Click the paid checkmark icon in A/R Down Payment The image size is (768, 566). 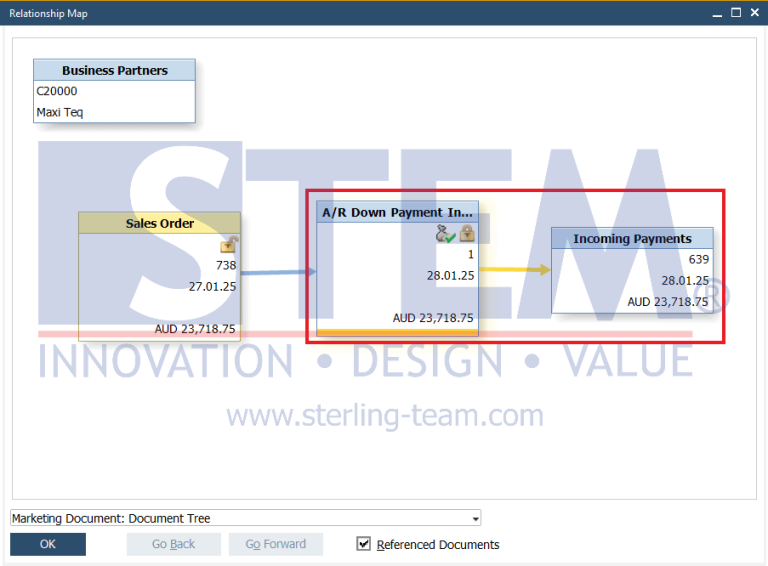[446, 234]
